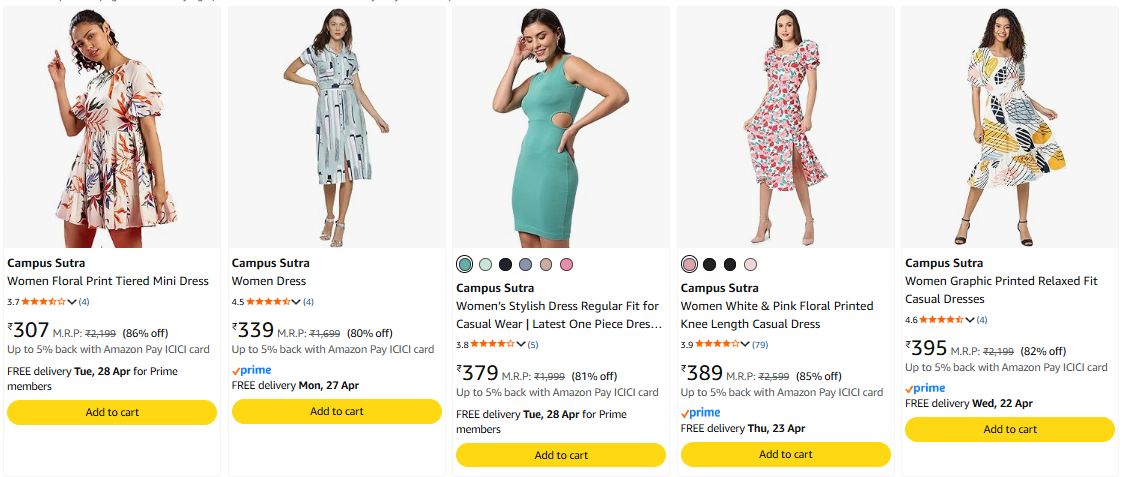Viewport: 1130px width, 477px height.
Task: Click the 4.5 star rating icons
Action: tap(268, 301)
